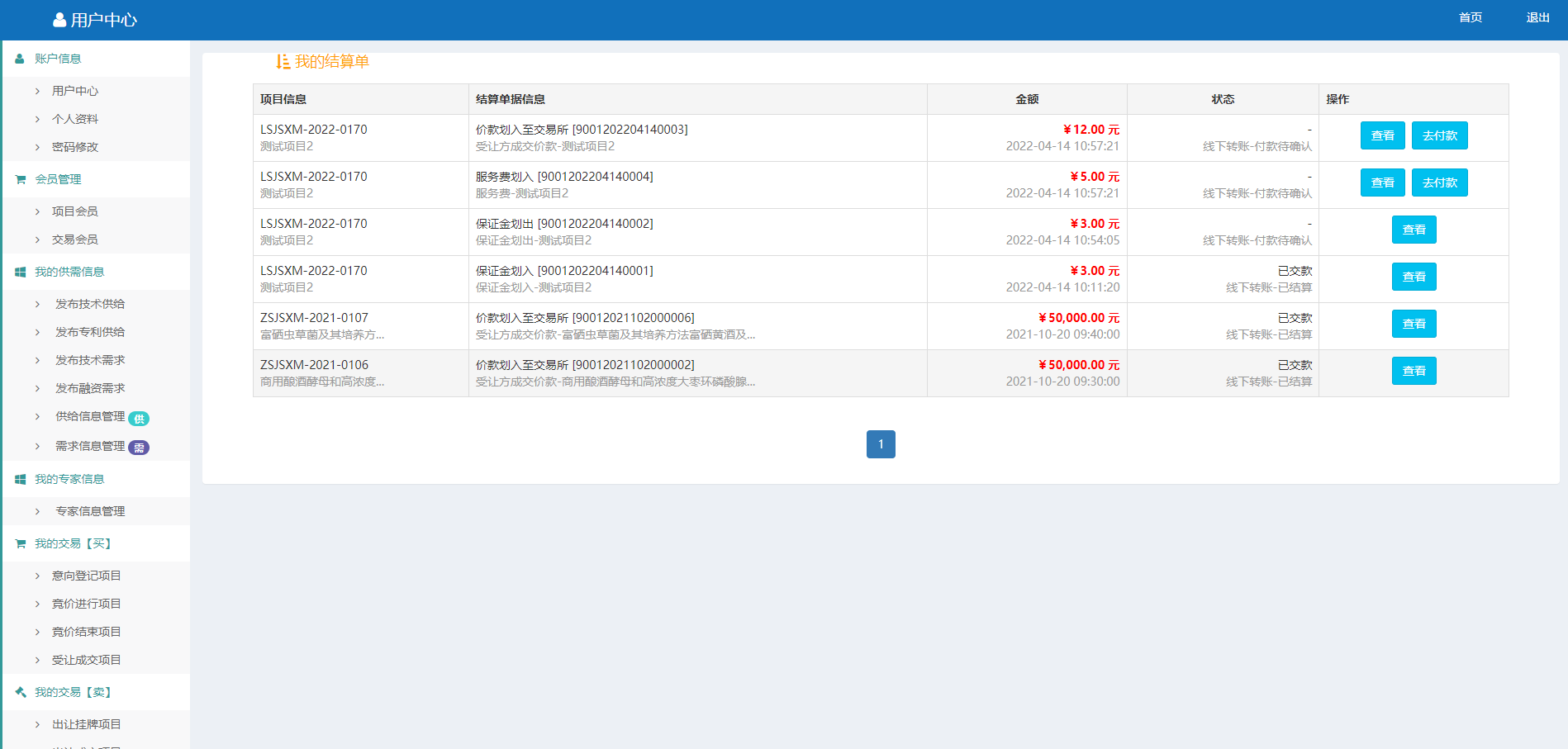
Task: Click chevron before 个人资料
Action: [37, 119]
